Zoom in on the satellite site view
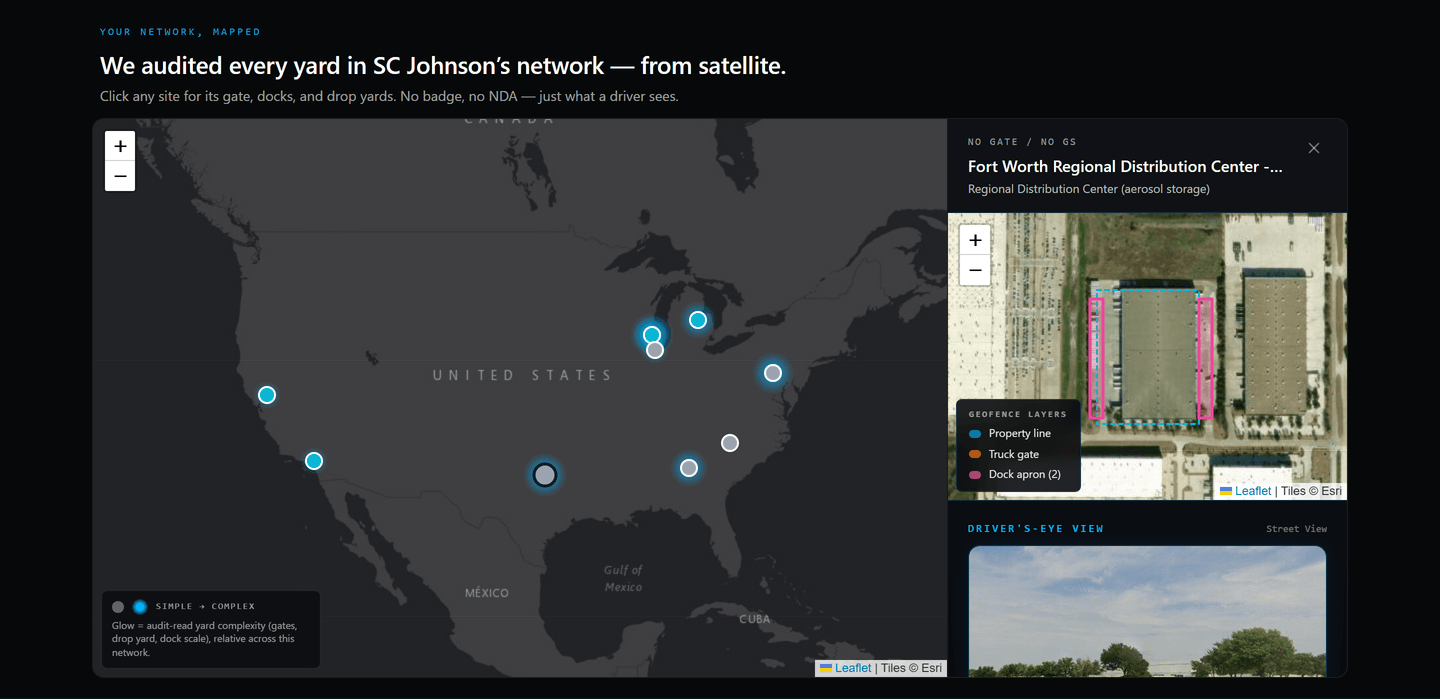The image size is (1440, 699). [975, 240]
